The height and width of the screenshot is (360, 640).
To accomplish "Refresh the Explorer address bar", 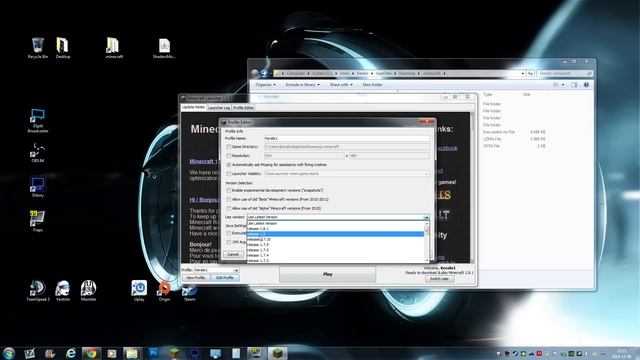I will [x=530, y=73].
